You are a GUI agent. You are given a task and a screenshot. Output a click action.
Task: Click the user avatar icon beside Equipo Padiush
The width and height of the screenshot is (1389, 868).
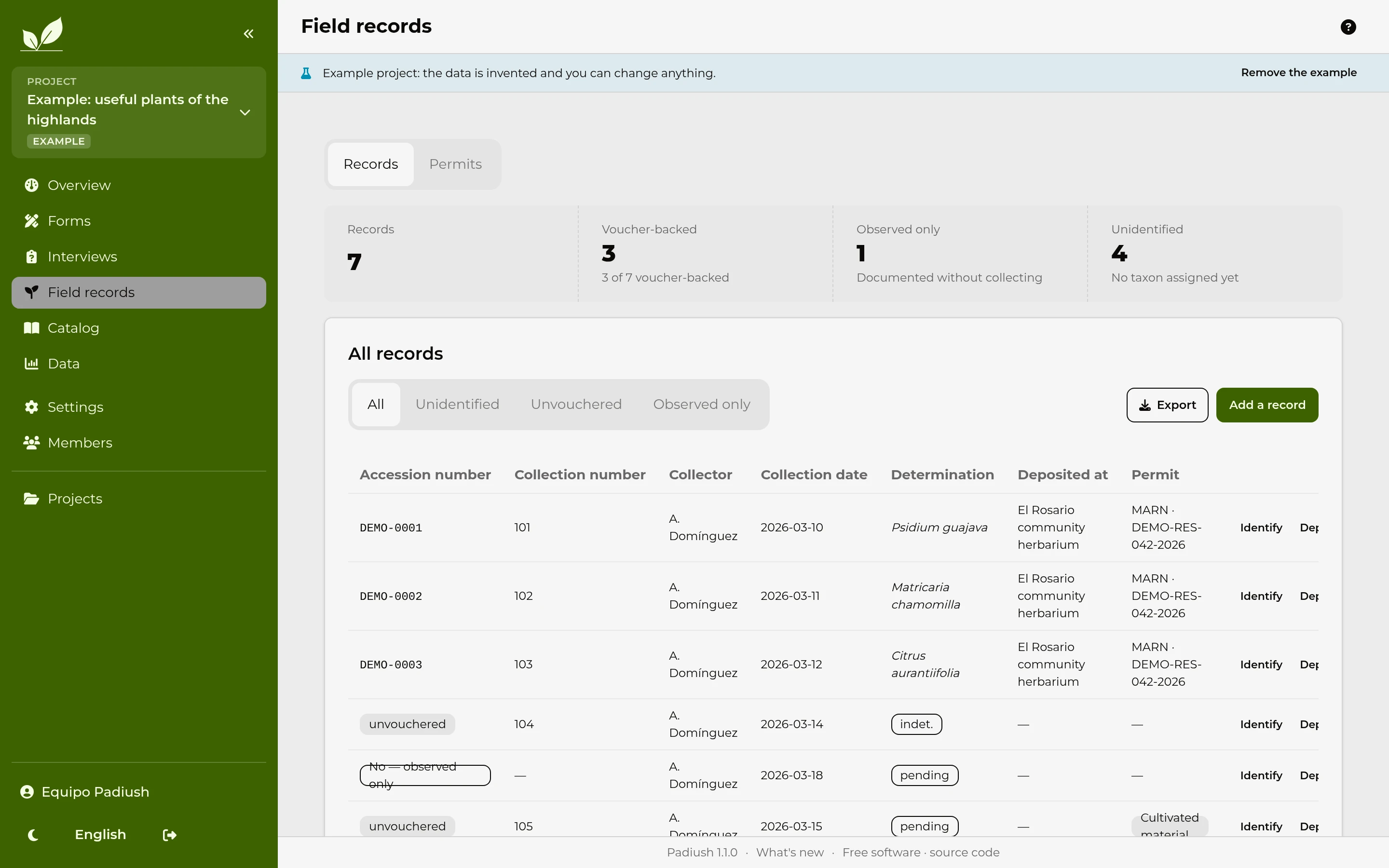coord(27,792)
